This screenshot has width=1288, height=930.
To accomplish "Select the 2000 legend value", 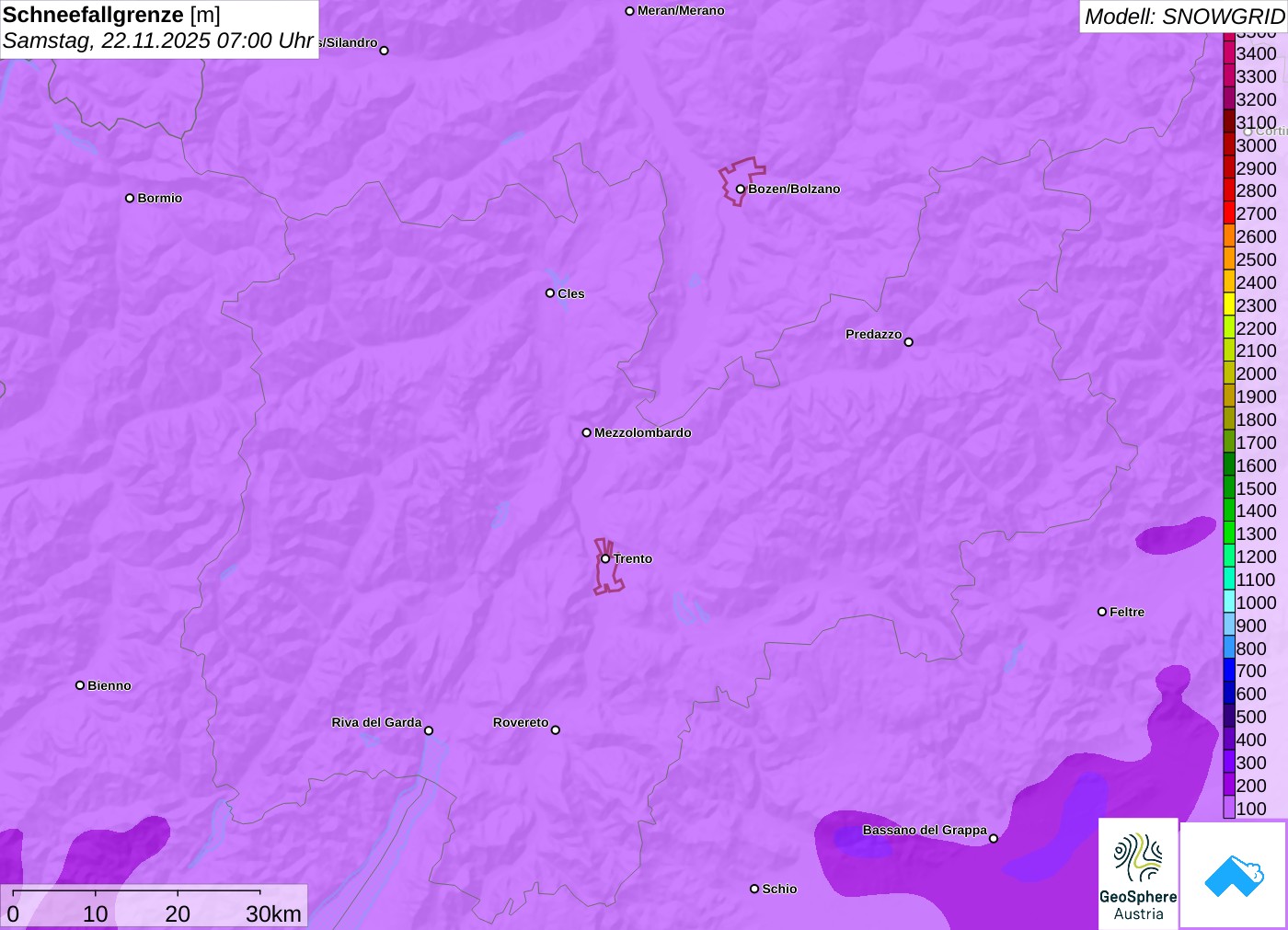I will click(x=1256, y=373).
